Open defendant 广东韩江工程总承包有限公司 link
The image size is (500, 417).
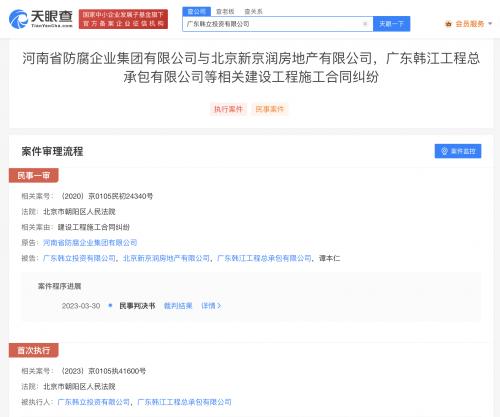pyautogui.click(x=264, y=258)
